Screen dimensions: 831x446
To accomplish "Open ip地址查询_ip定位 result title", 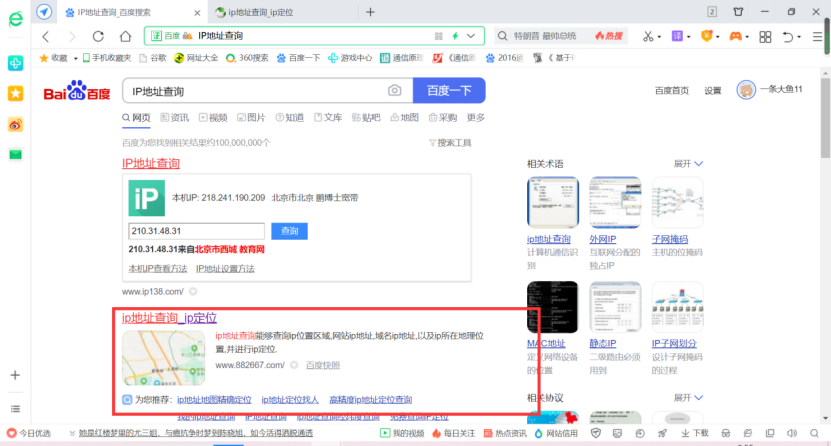I will point(170,318).
